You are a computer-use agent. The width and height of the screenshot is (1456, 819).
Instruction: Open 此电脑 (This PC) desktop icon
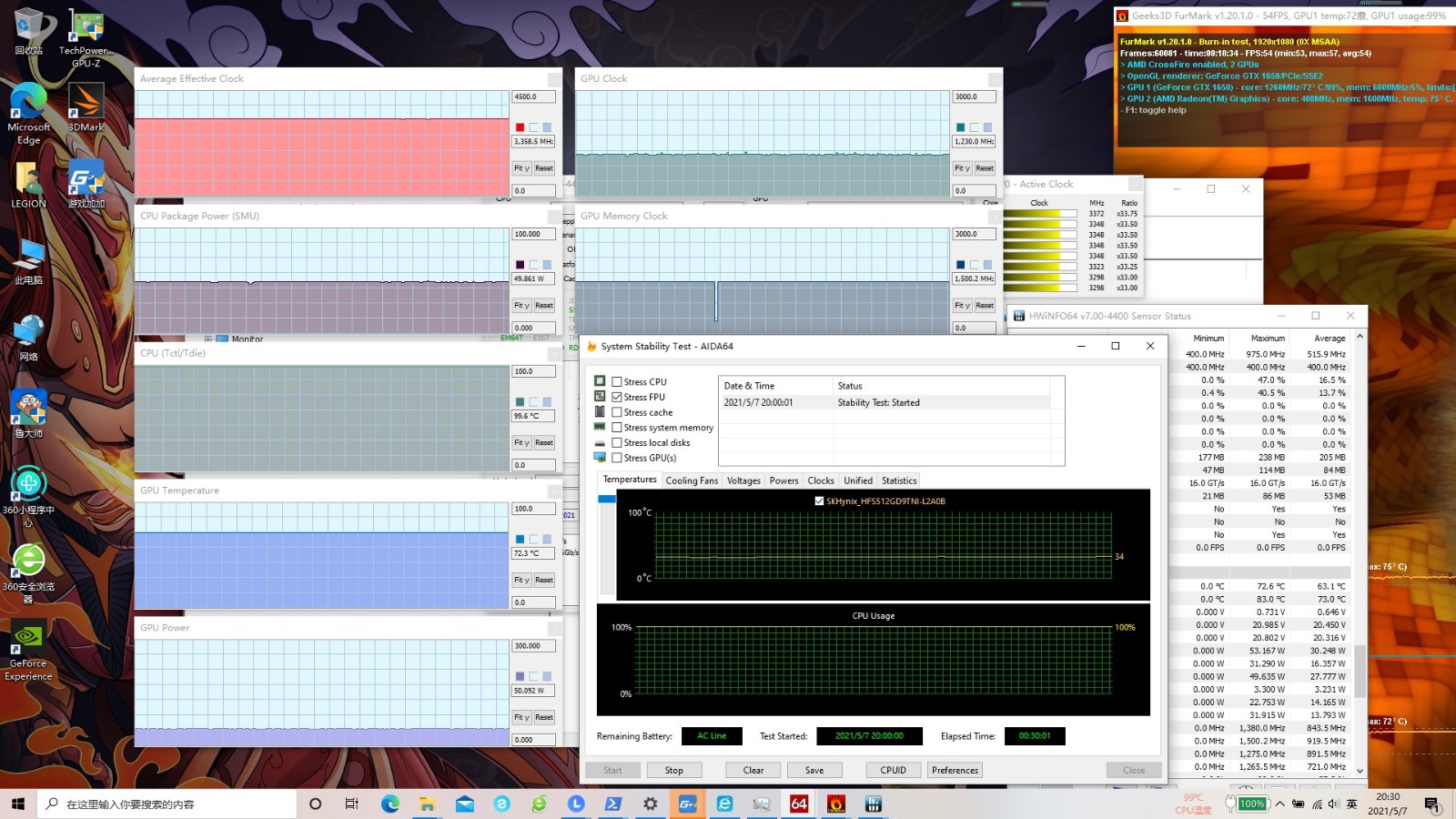coord(29,261)
